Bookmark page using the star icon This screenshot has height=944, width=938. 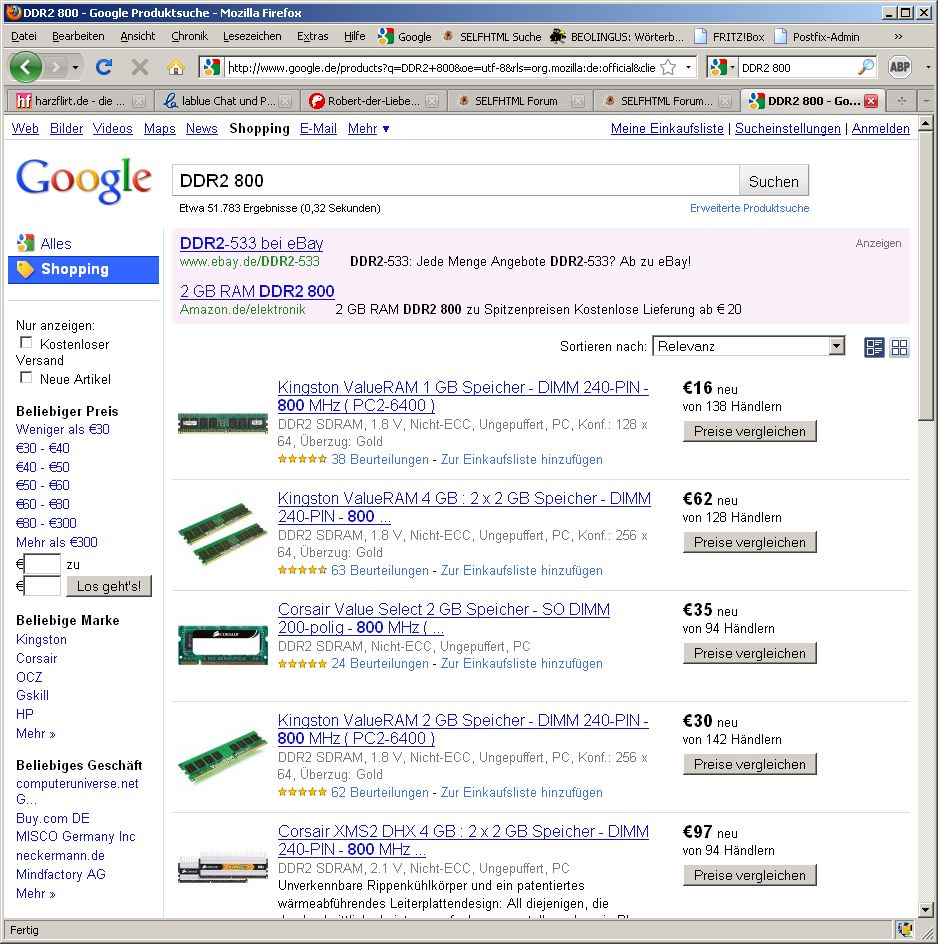point(667,67)
